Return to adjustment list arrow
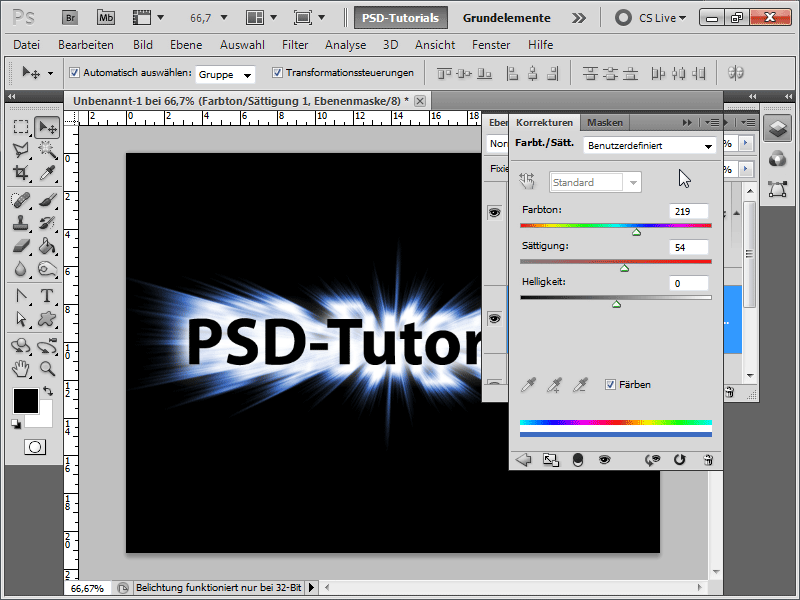 pyautogui.click(x=523, y=460)
